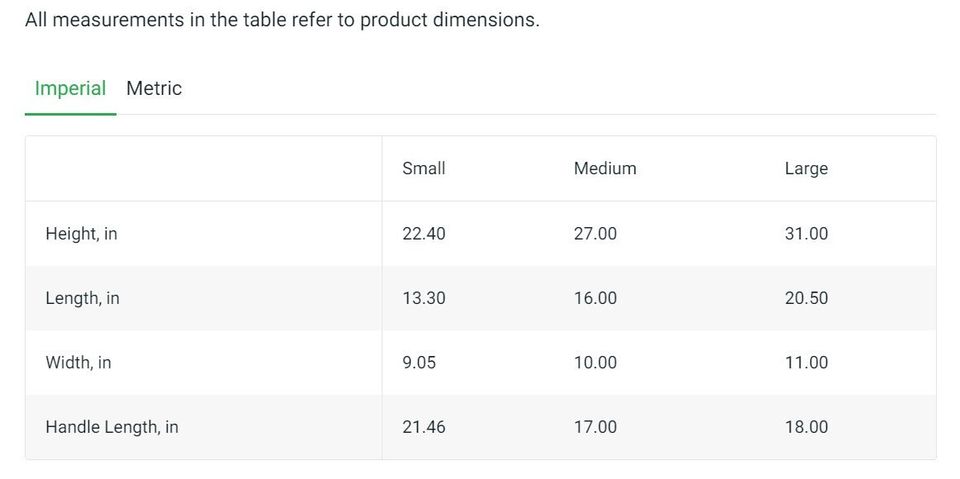The width and height of the screenshot is (960, 479).
Task: Click the Large width value 11.00
Action: (x=806, y=362)
